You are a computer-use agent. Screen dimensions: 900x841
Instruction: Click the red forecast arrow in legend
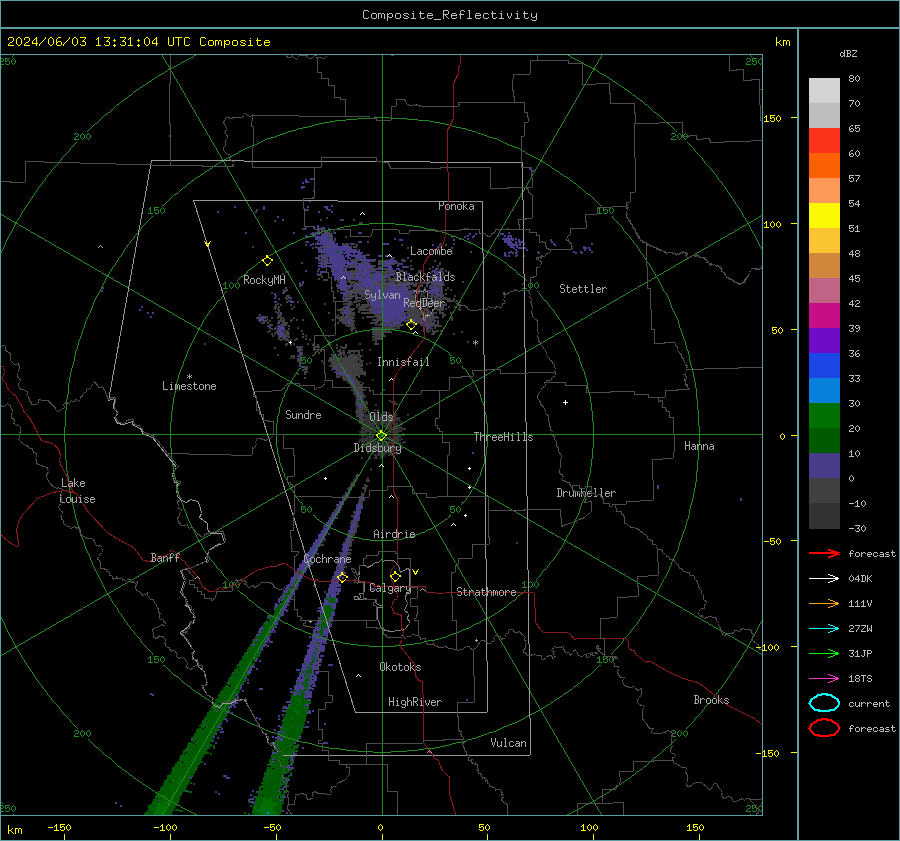point(824,553)
